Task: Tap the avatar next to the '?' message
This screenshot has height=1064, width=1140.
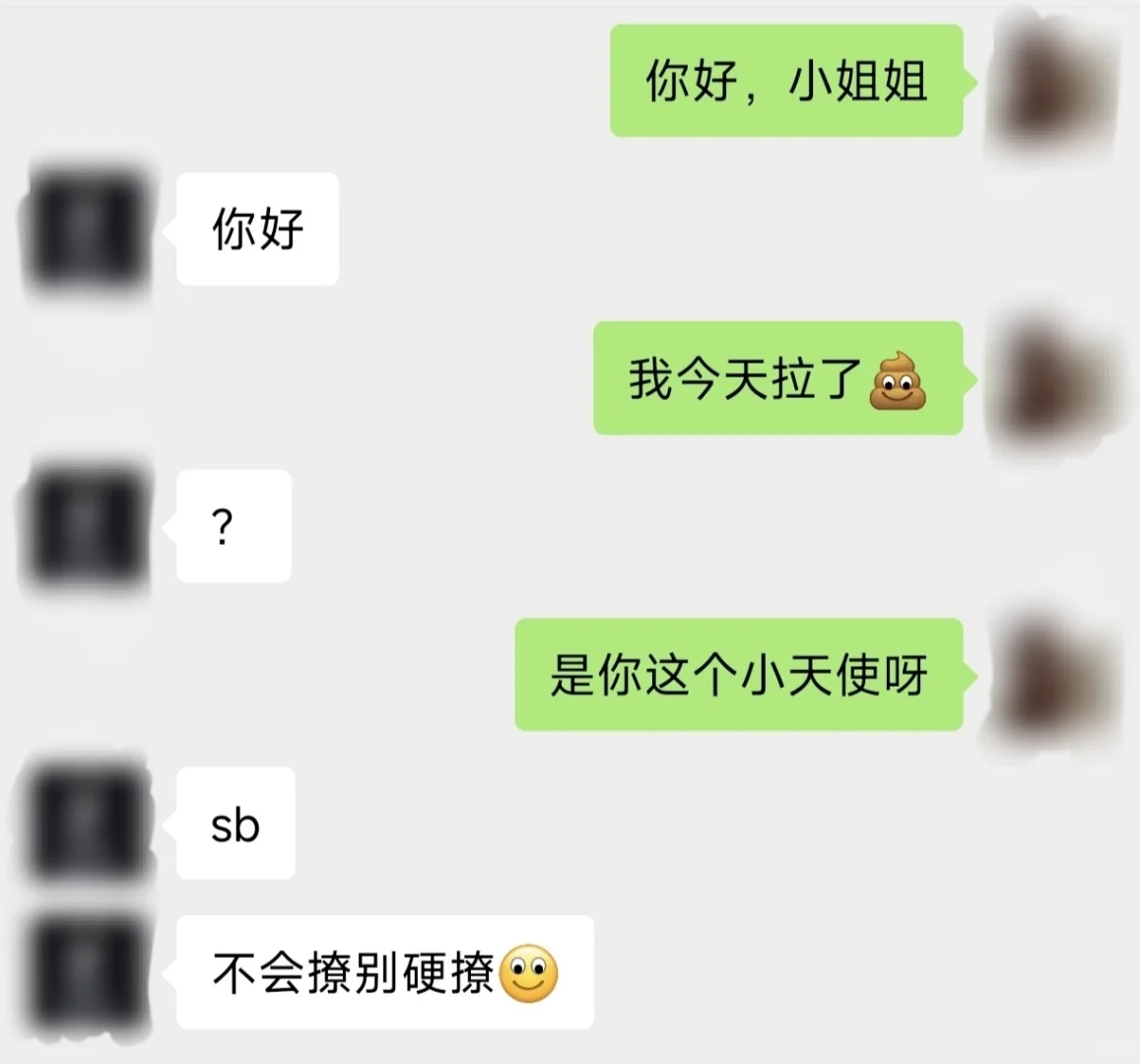Action: (88, 526)
